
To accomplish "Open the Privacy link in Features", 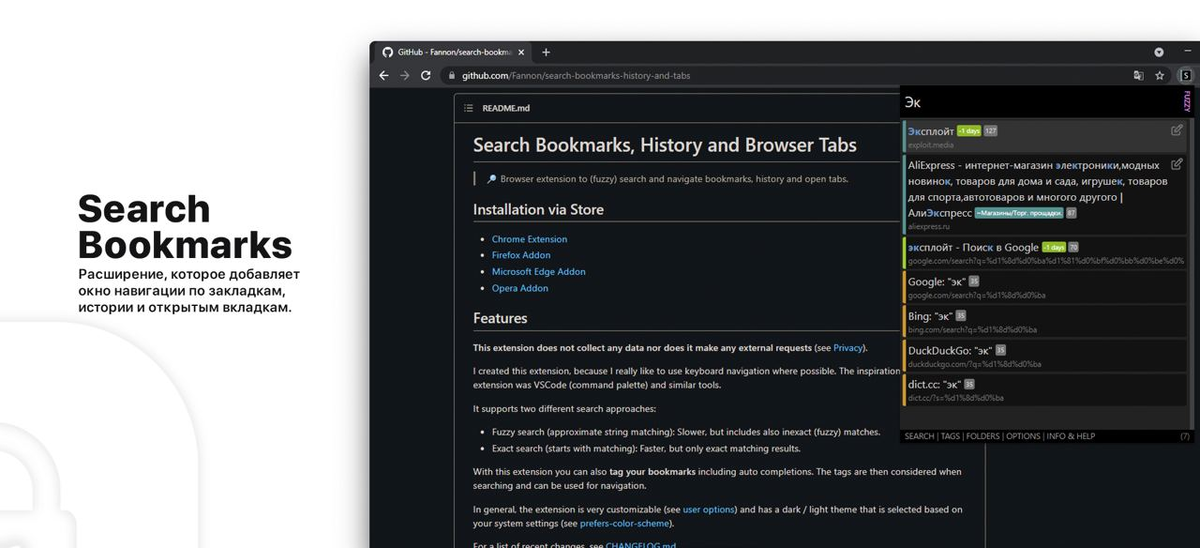I will point(848,348).
